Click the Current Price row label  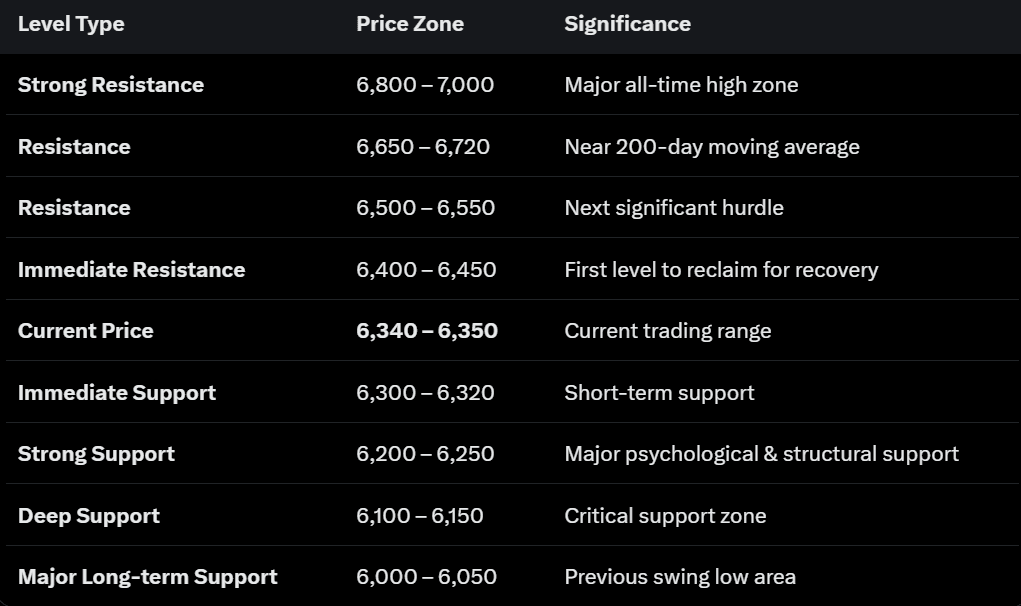click(86, 331)
